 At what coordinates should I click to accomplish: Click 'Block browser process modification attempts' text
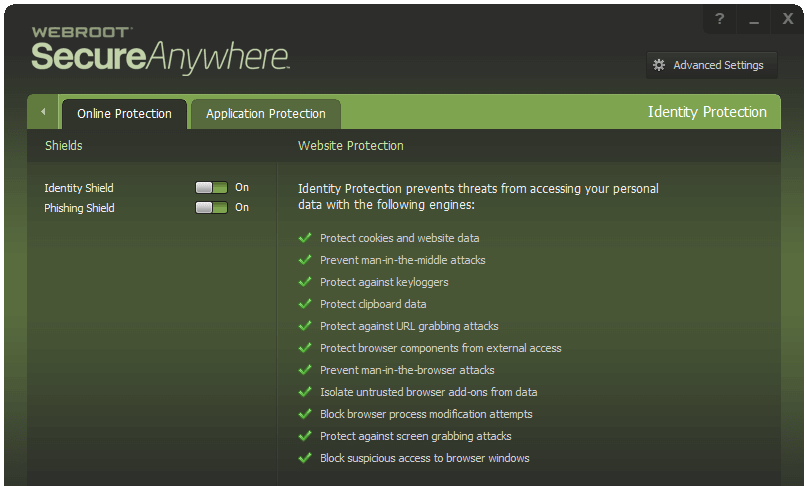(426, 414)
